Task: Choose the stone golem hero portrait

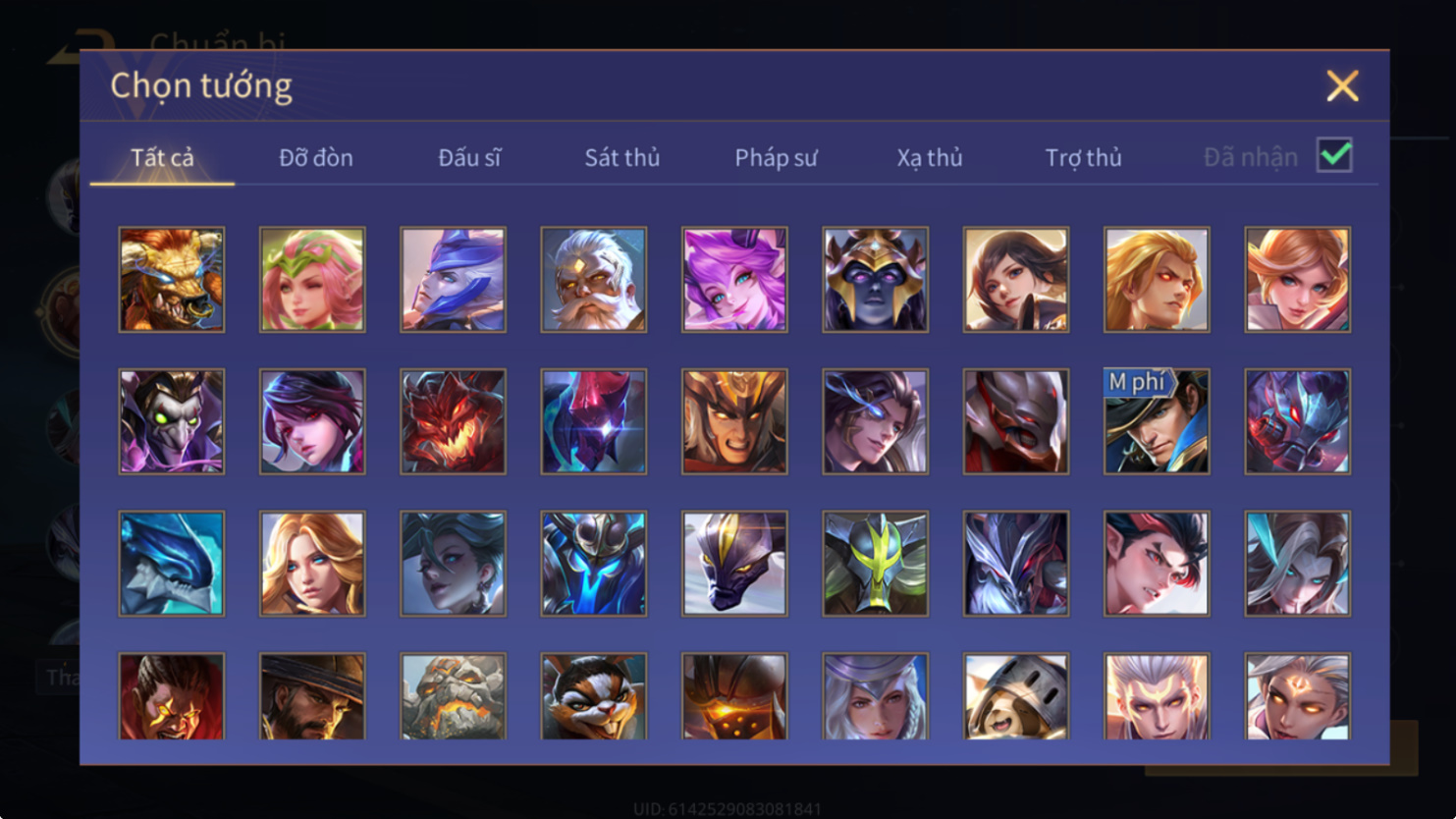Action: pyautogui.click(x=453, y=696)
